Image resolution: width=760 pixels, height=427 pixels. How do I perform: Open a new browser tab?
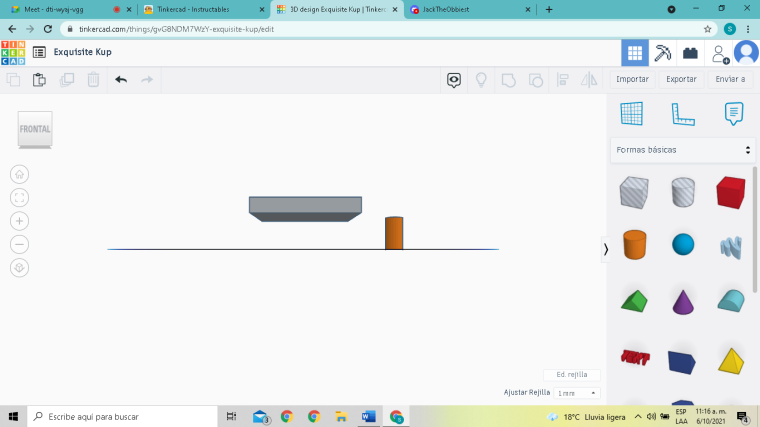[549, 9]
